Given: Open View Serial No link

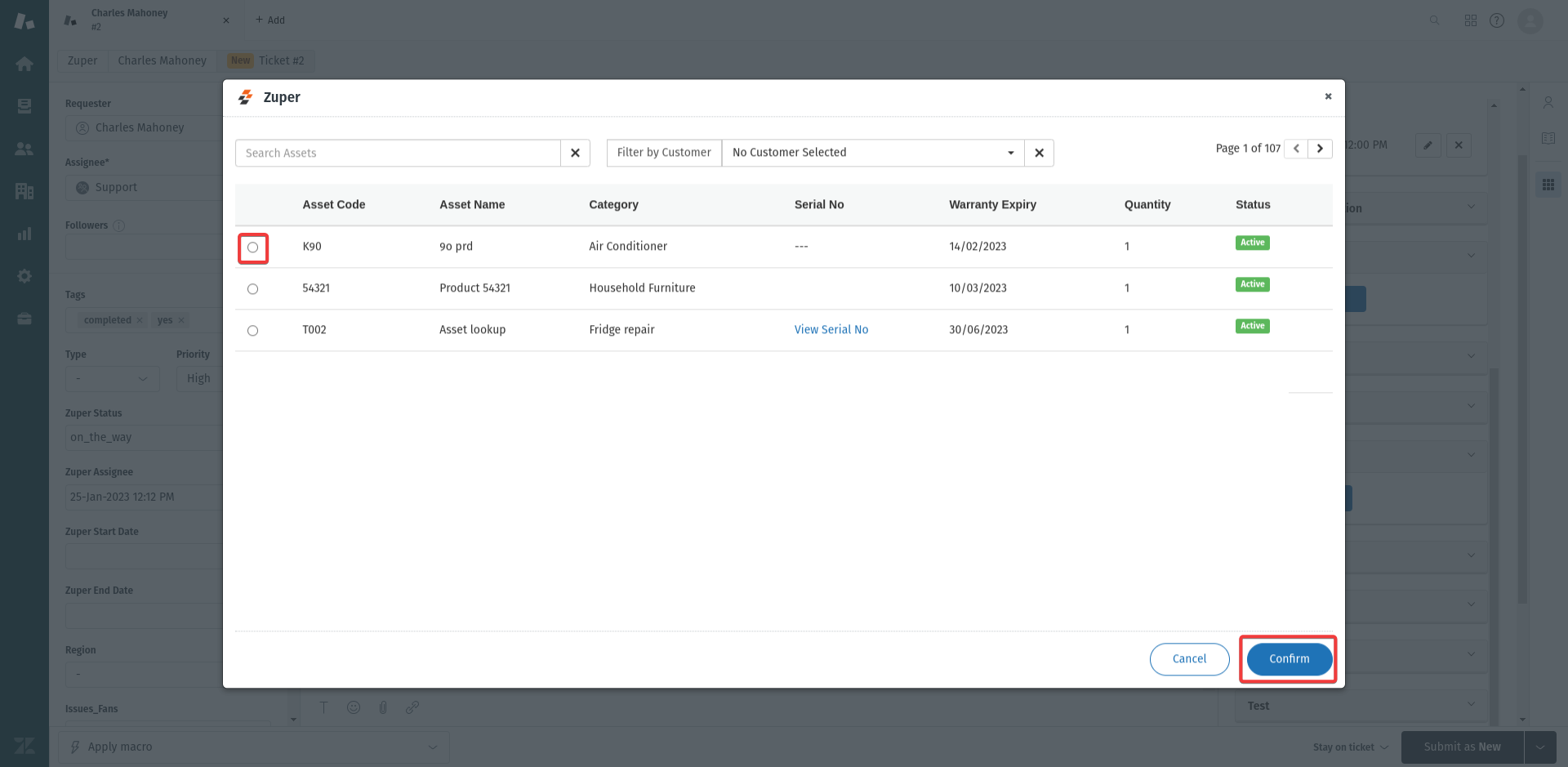Looking at the screenshot, I should point(831,330).
